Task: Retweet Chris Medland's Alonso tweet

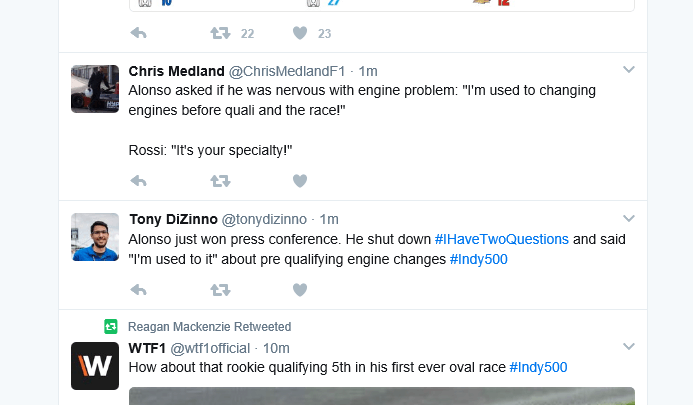Action: pyautogui.click(x=220, y=181)
